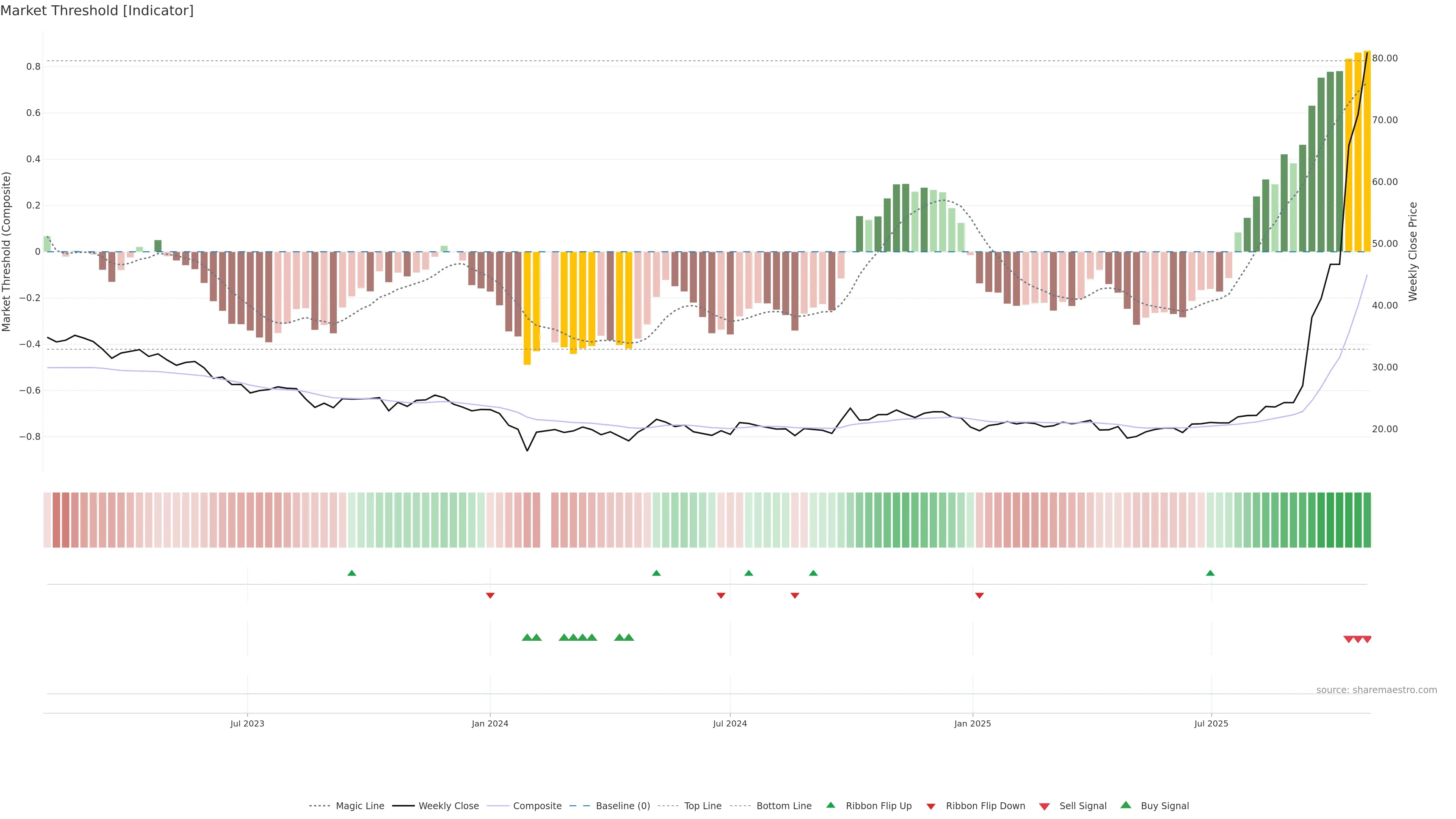Click the Ribbon Flip Up legend triangle icon

[x=830, y=805]
